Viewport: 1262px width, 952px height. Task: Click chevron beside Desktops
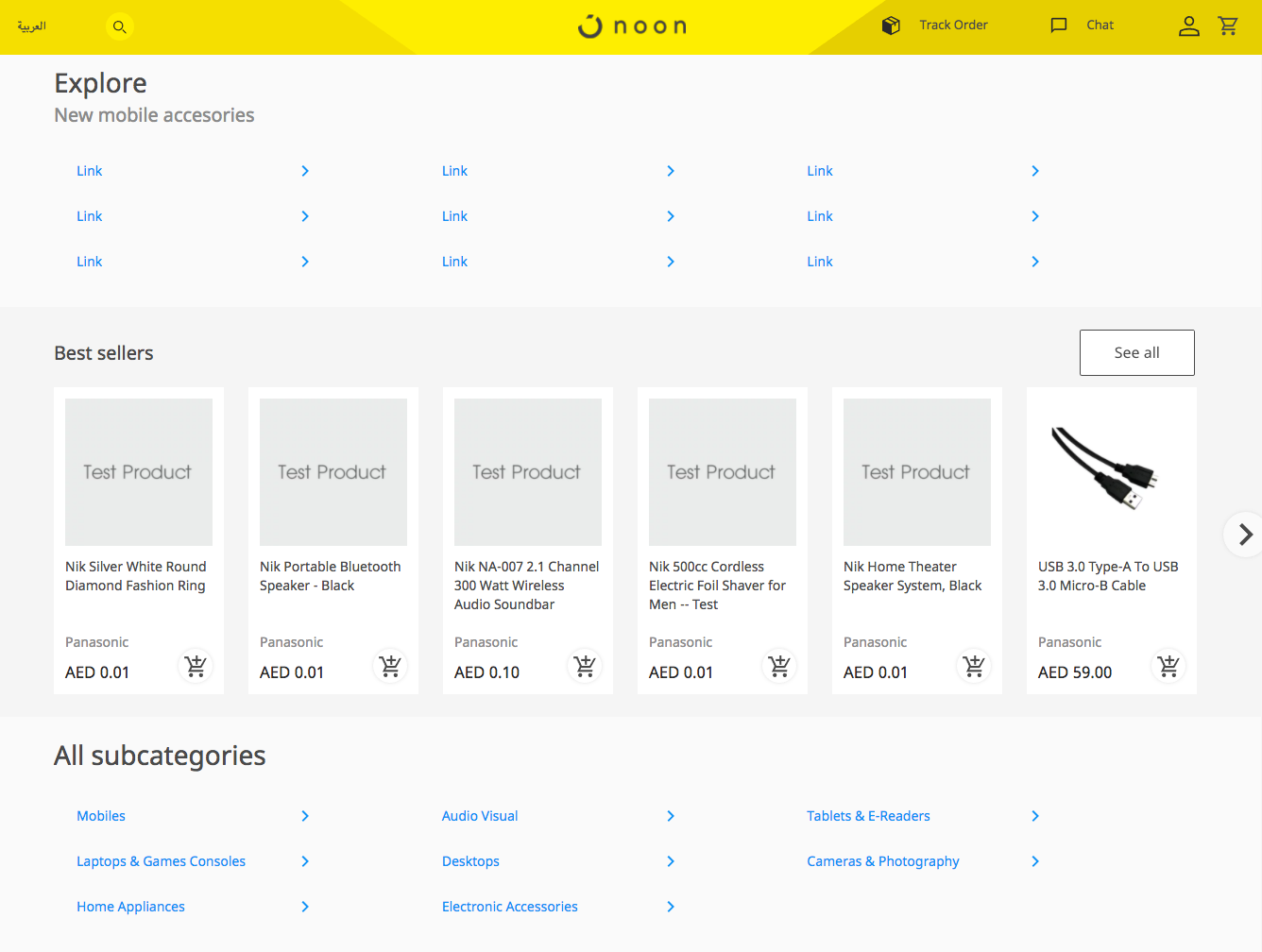(671, 861)
